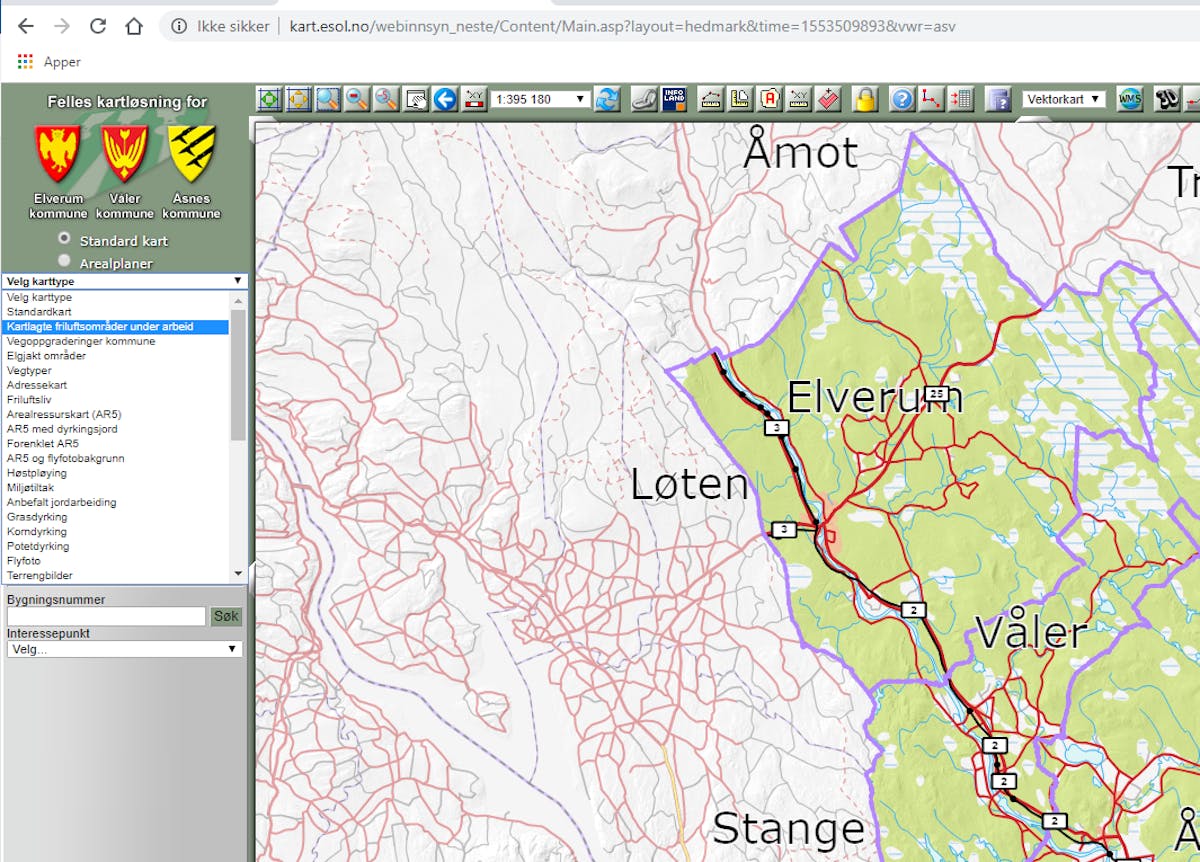
Task: Click inside the Bygningsnummer input field
Action: pos(105,616)
